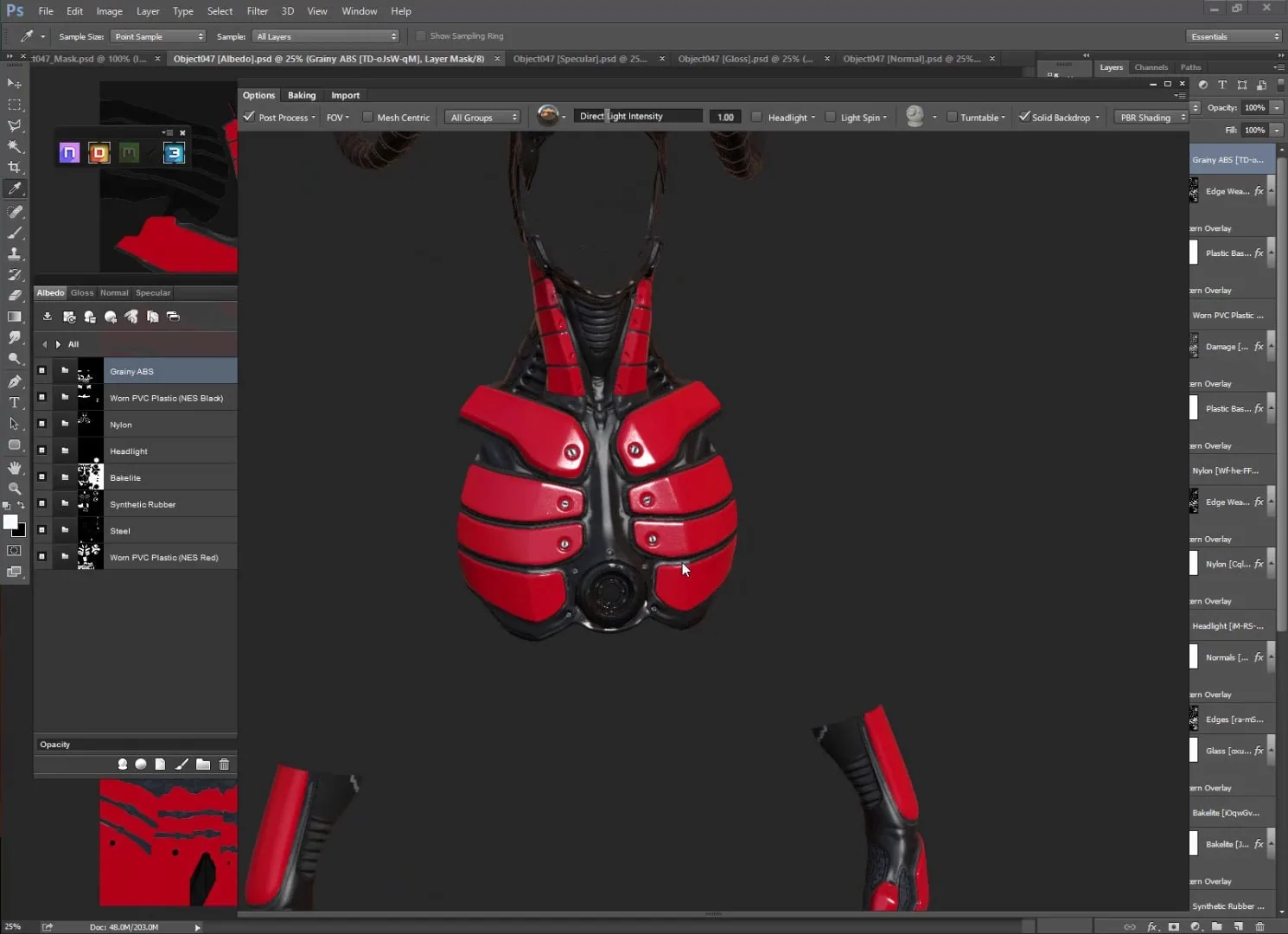Switch to Object047 [Specular].psd document tab
This screenshot has width=1288, height=934.
pos(580,59)
